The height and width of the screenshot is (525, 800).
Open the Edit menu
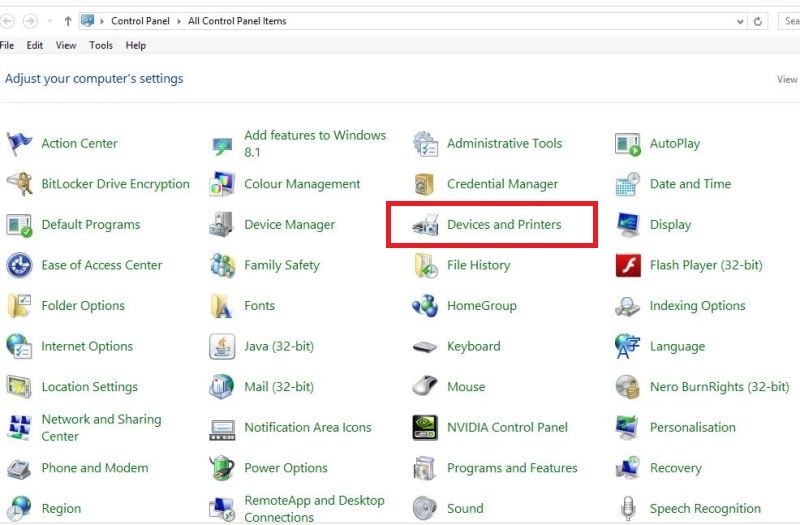35,45
